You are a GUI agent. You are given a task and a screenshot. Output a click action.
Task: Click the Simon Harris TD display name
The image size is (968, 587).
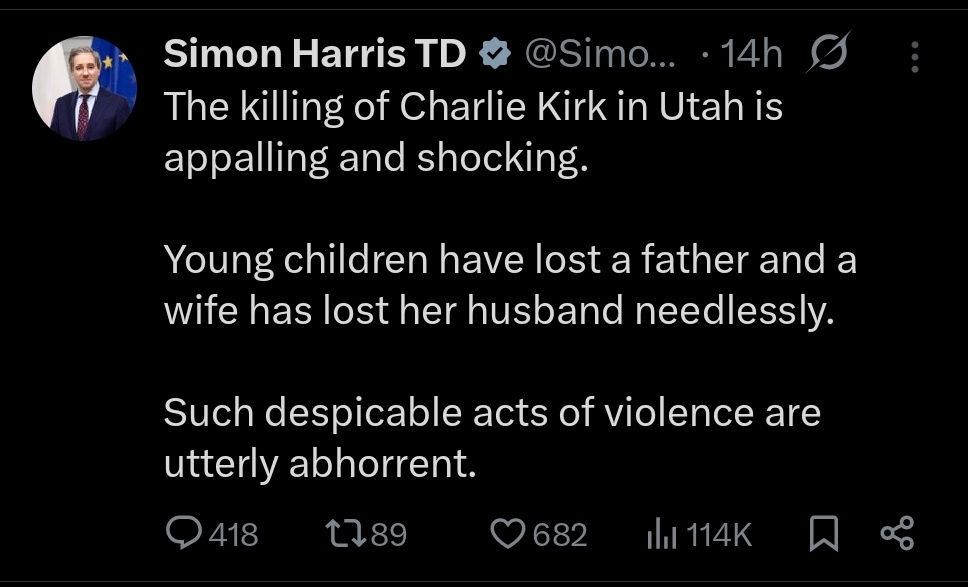[x=315, y=56]
